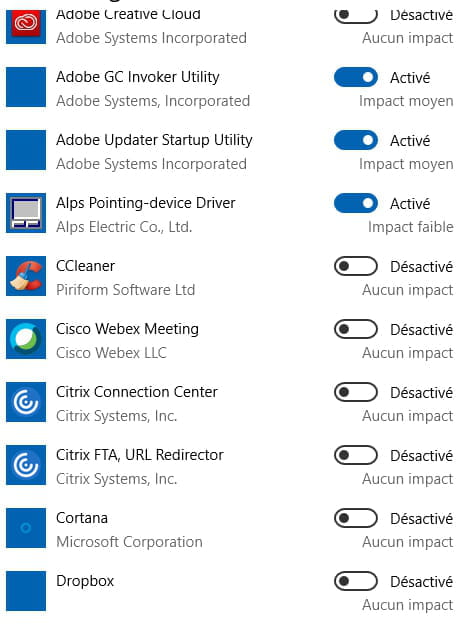Select the Citrix FTA, URL Redirector name
464x626 pixels.
140,455
